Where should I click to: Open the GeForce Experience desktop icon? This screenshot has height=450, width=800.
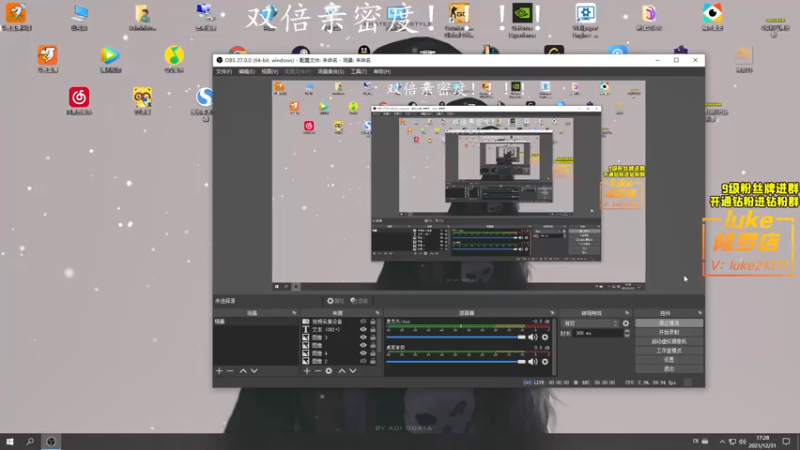[522, 19]
